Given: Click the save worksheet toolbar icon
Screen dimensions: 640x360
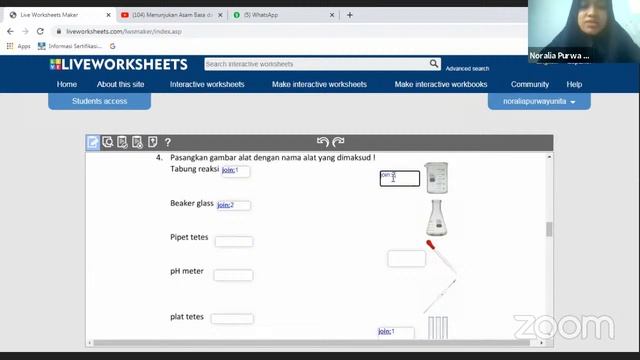Looking at the screenshot, I should point(138,142).
